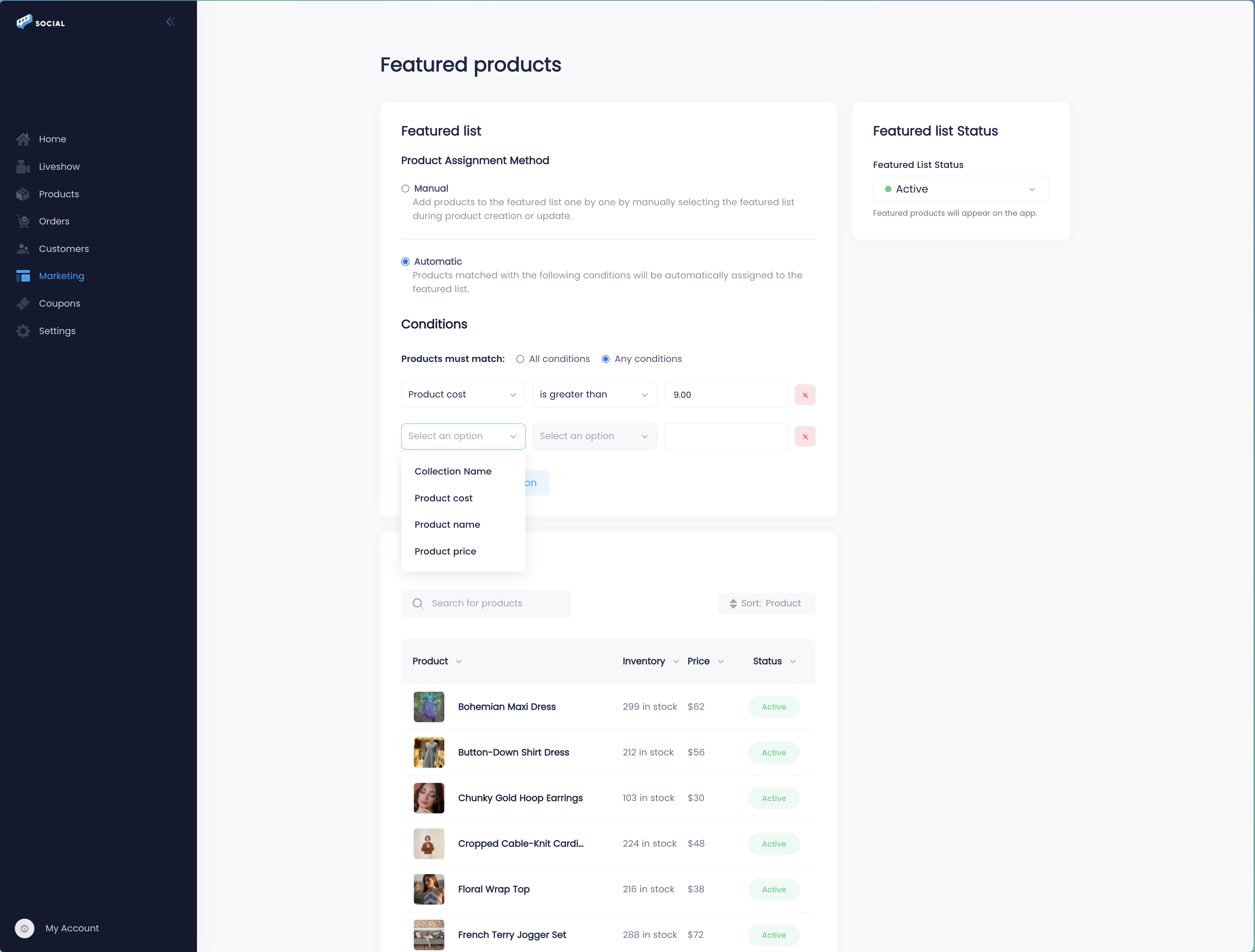Screen dimensions: 1255x952
Task: Open the Featured List Status Active dropdown
Action: coord(960,189)
